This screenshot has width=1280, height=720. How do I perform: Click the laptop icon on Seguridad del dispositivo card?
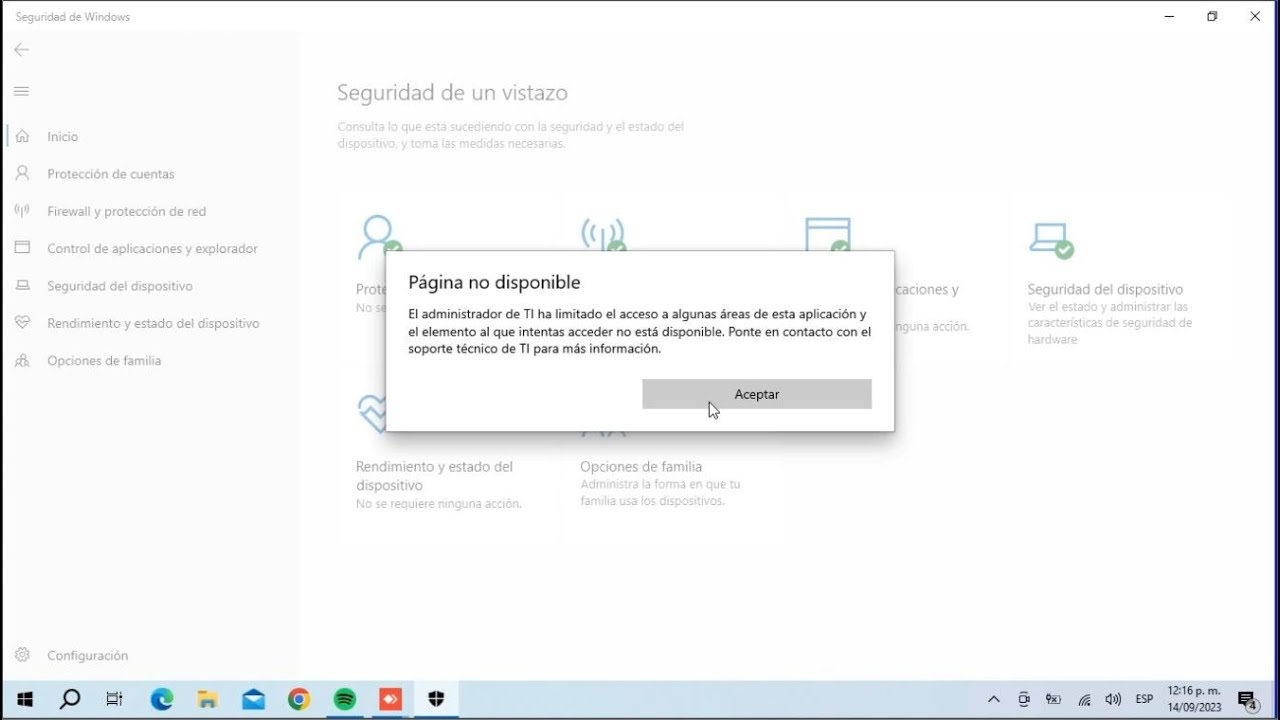pyautogui.click(x=1051, y=239)
